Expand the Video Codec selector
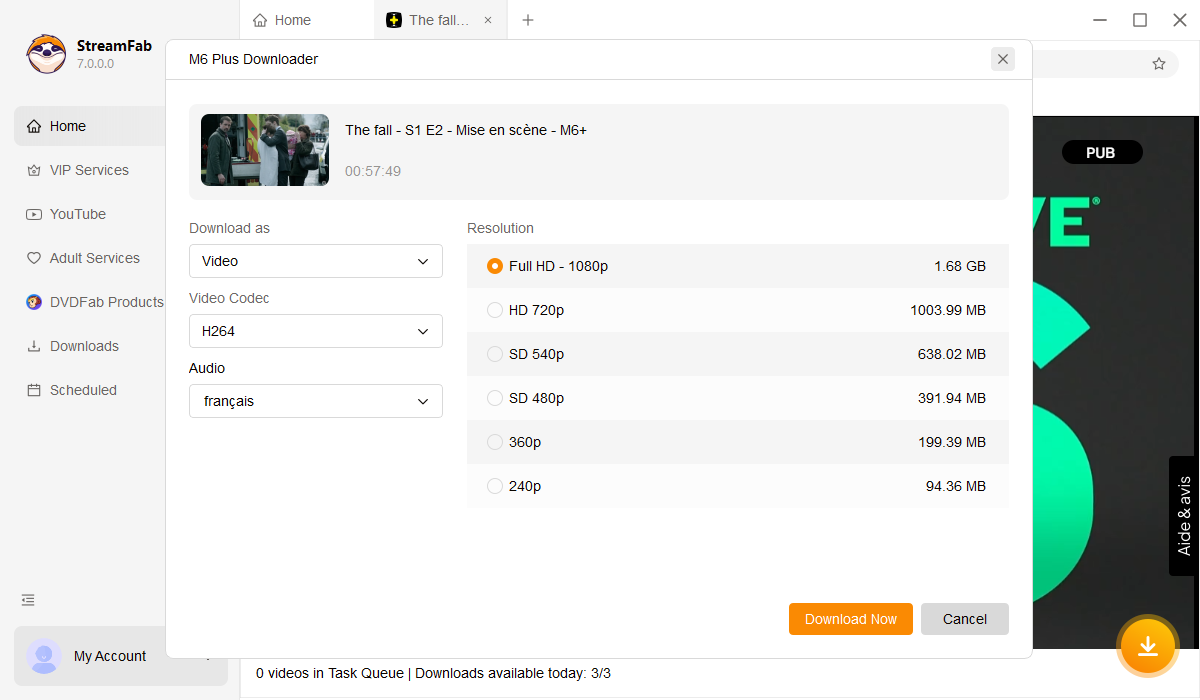 (315, 331)
